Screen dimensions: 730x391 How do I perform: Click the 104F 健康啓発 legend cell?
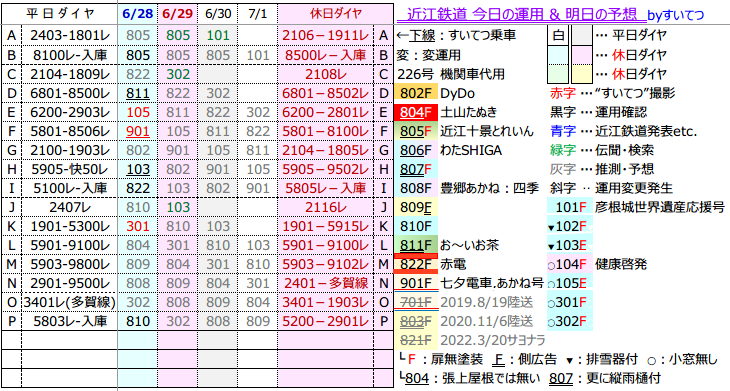tap(570, 264)
